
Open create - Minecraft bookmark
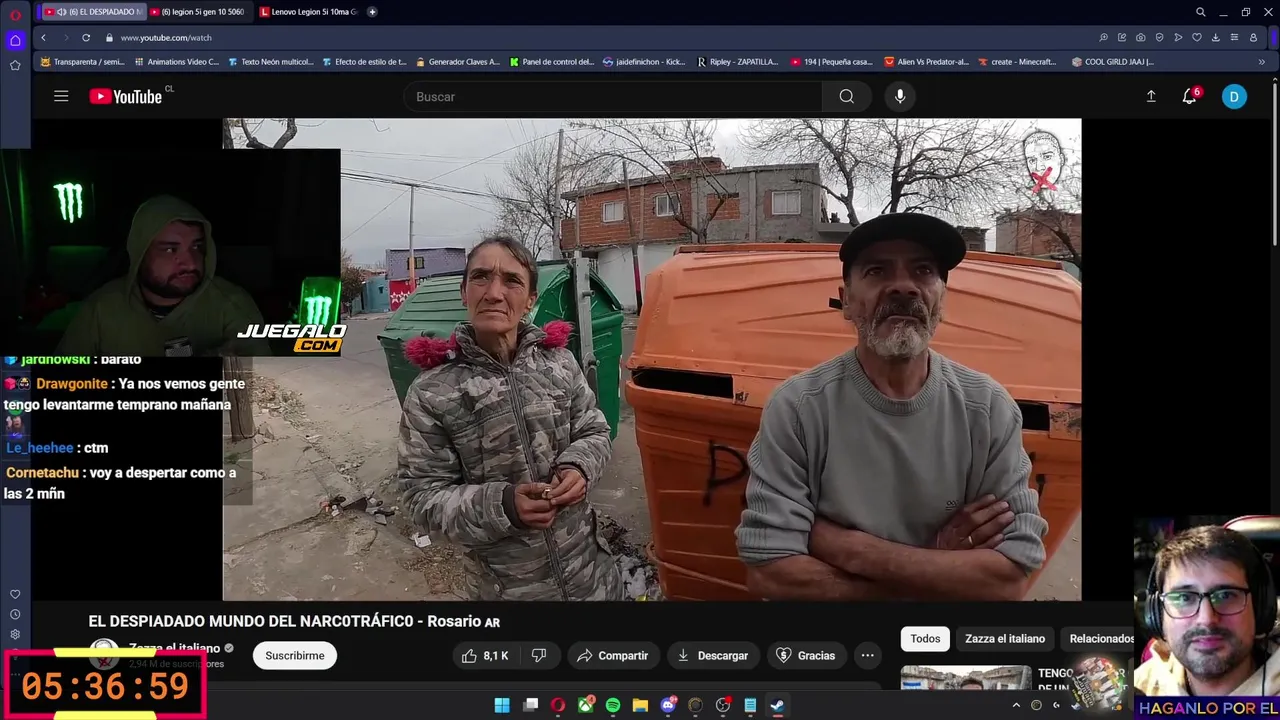pyautogui.click(x=1017, y=62)
